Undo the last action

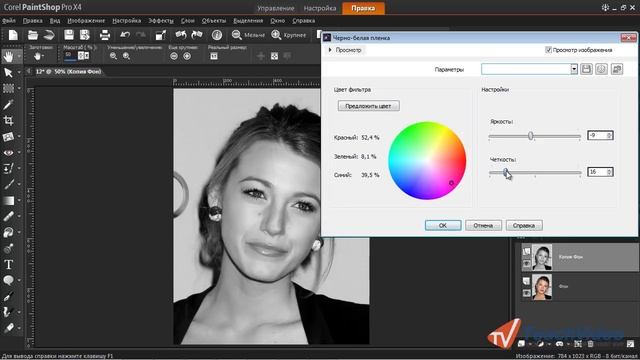125,35
